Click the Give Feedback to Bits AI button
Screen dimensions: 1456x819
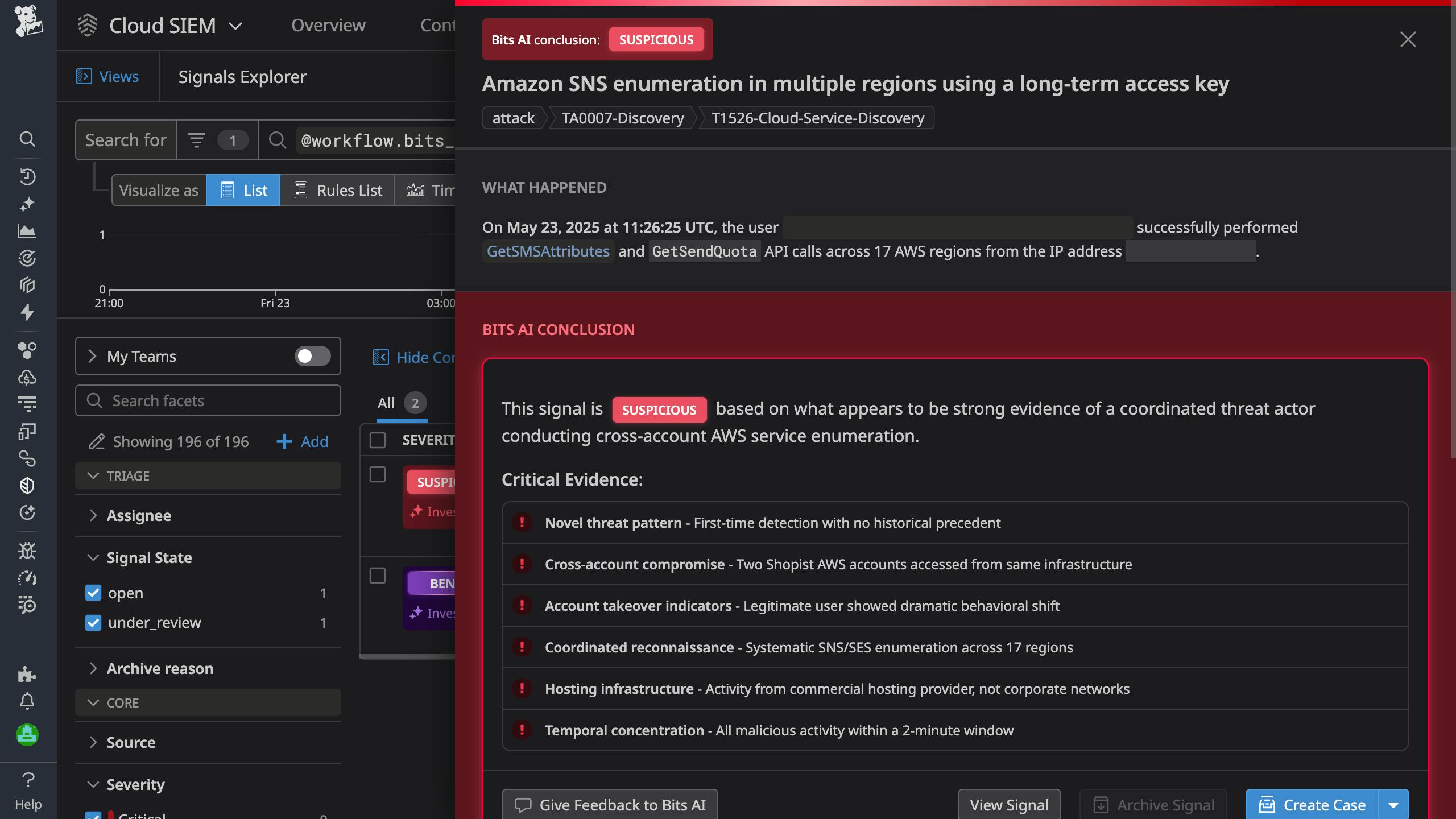[609, 804]
